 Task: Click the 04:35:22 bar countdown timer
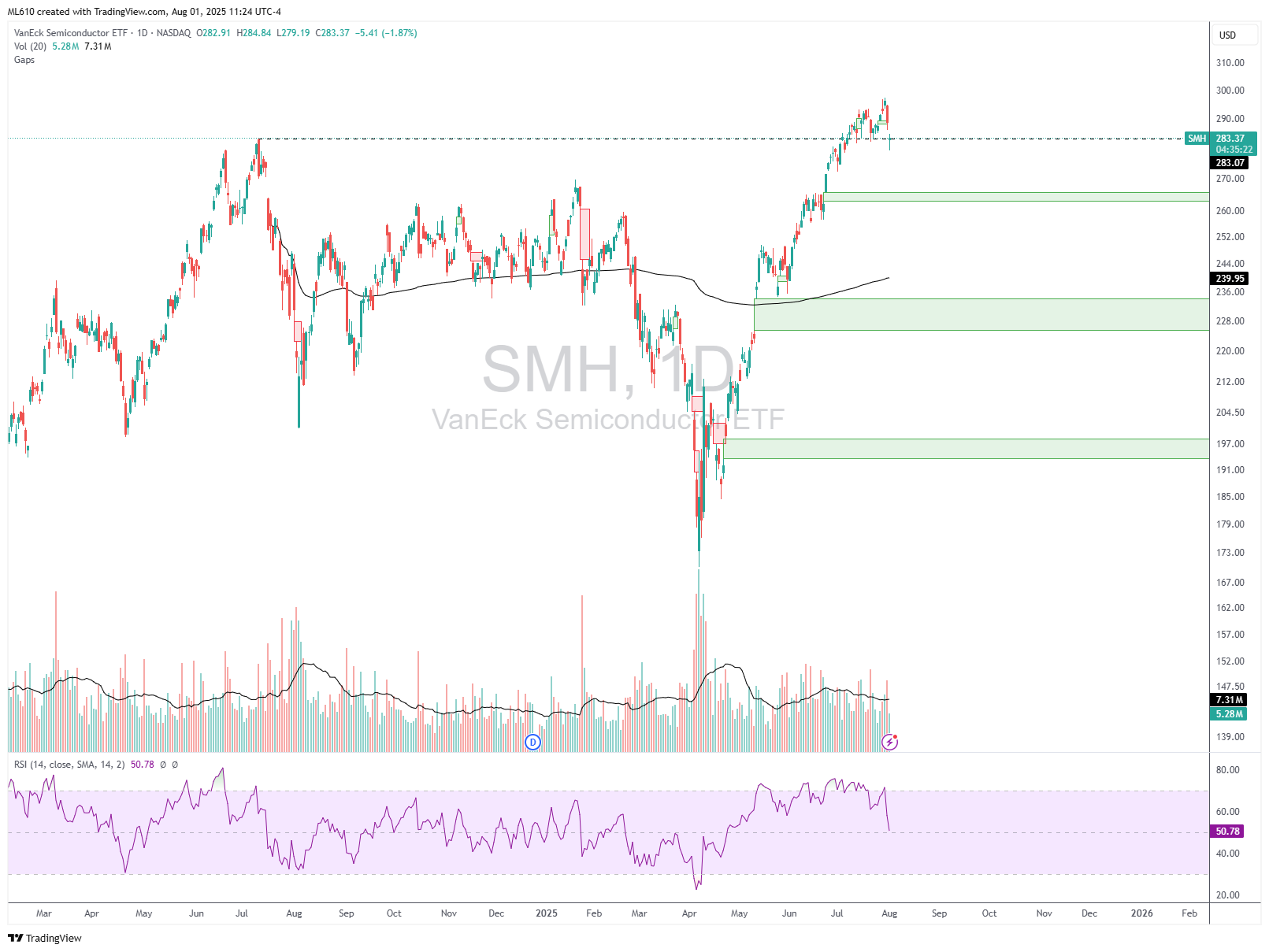(x=1234, y=150)
